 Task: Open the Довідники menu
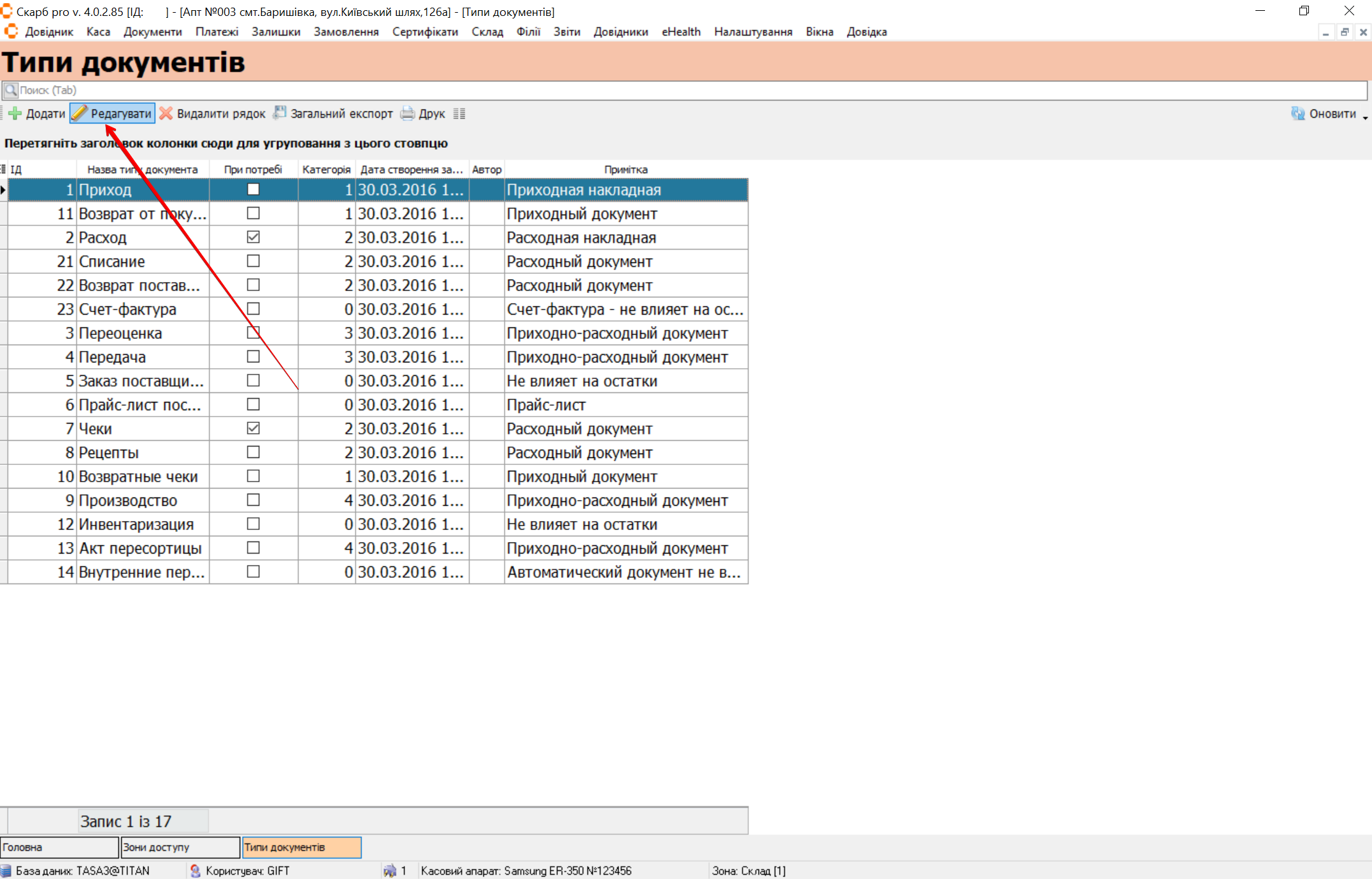click(620, 32)
